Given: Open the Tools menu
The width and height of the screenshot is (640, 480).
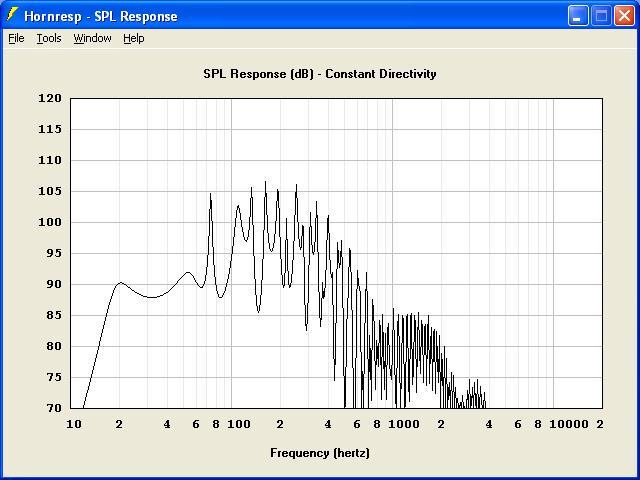Looking at the screenshot, I should tap(49, 38).
